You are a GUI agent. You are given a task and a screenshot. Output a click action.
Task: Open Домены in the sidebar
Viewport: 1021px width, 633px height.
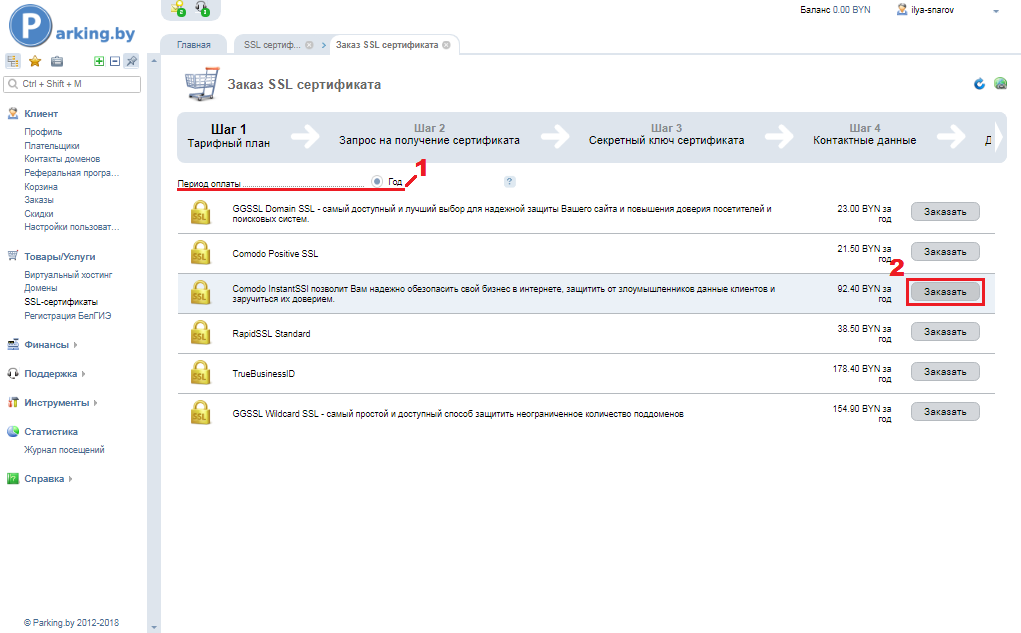(x=41, y=288)
